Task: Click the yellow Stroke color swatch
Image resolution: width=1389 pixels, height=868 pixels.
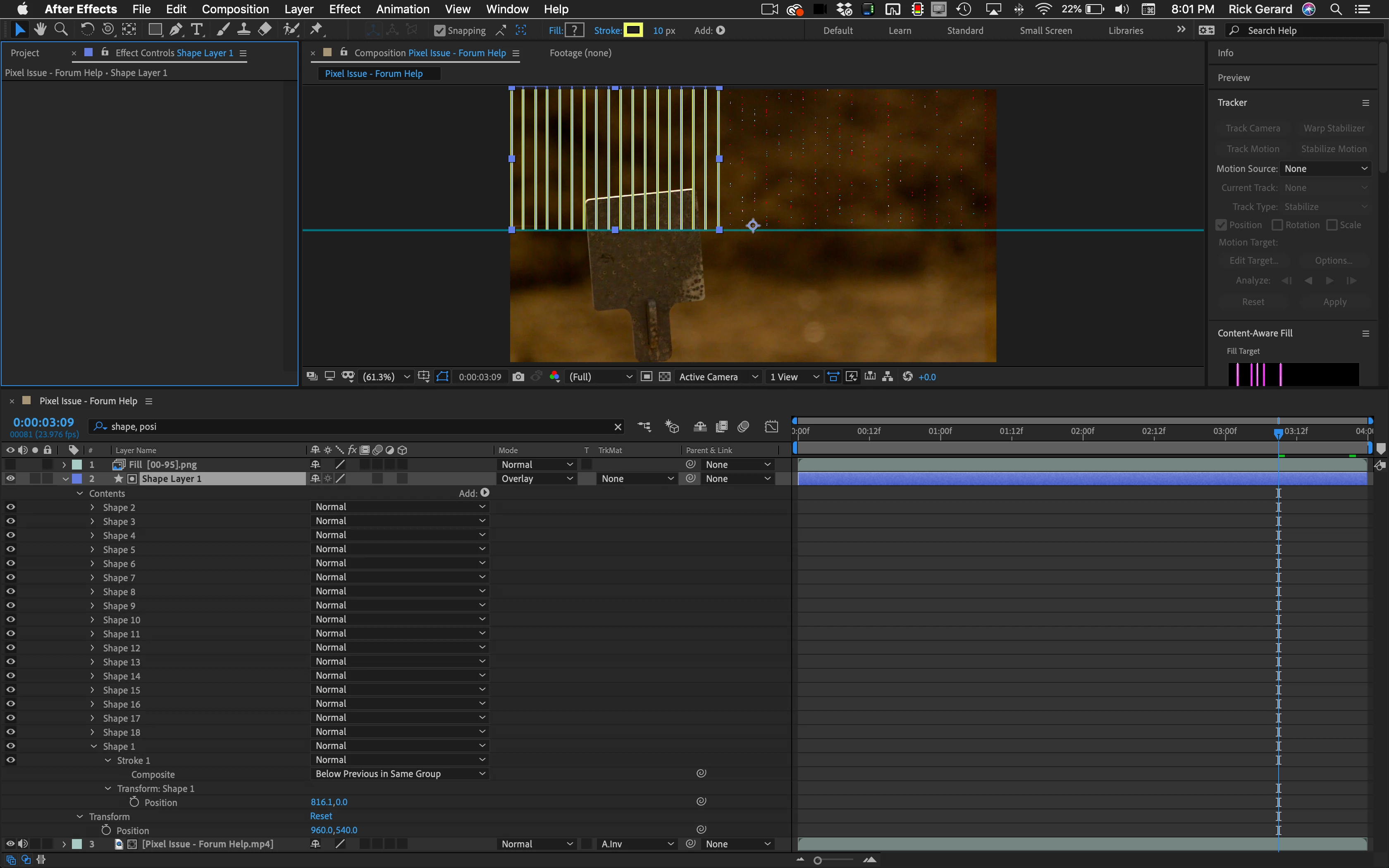Action: click(x=632, y=31)
